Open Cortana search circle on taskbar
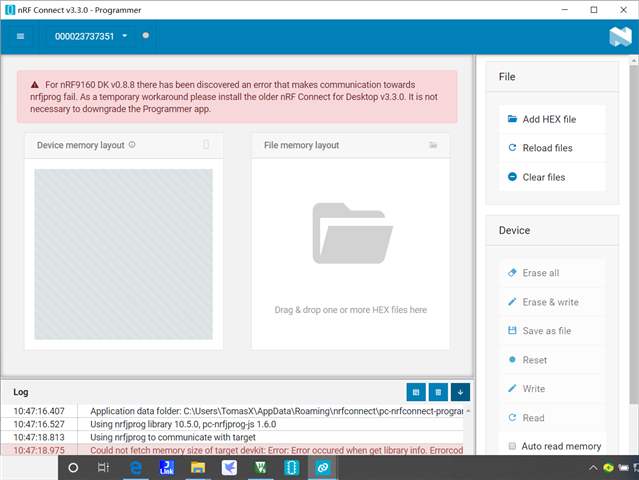The image size is (639, 480). coord(73,467)
